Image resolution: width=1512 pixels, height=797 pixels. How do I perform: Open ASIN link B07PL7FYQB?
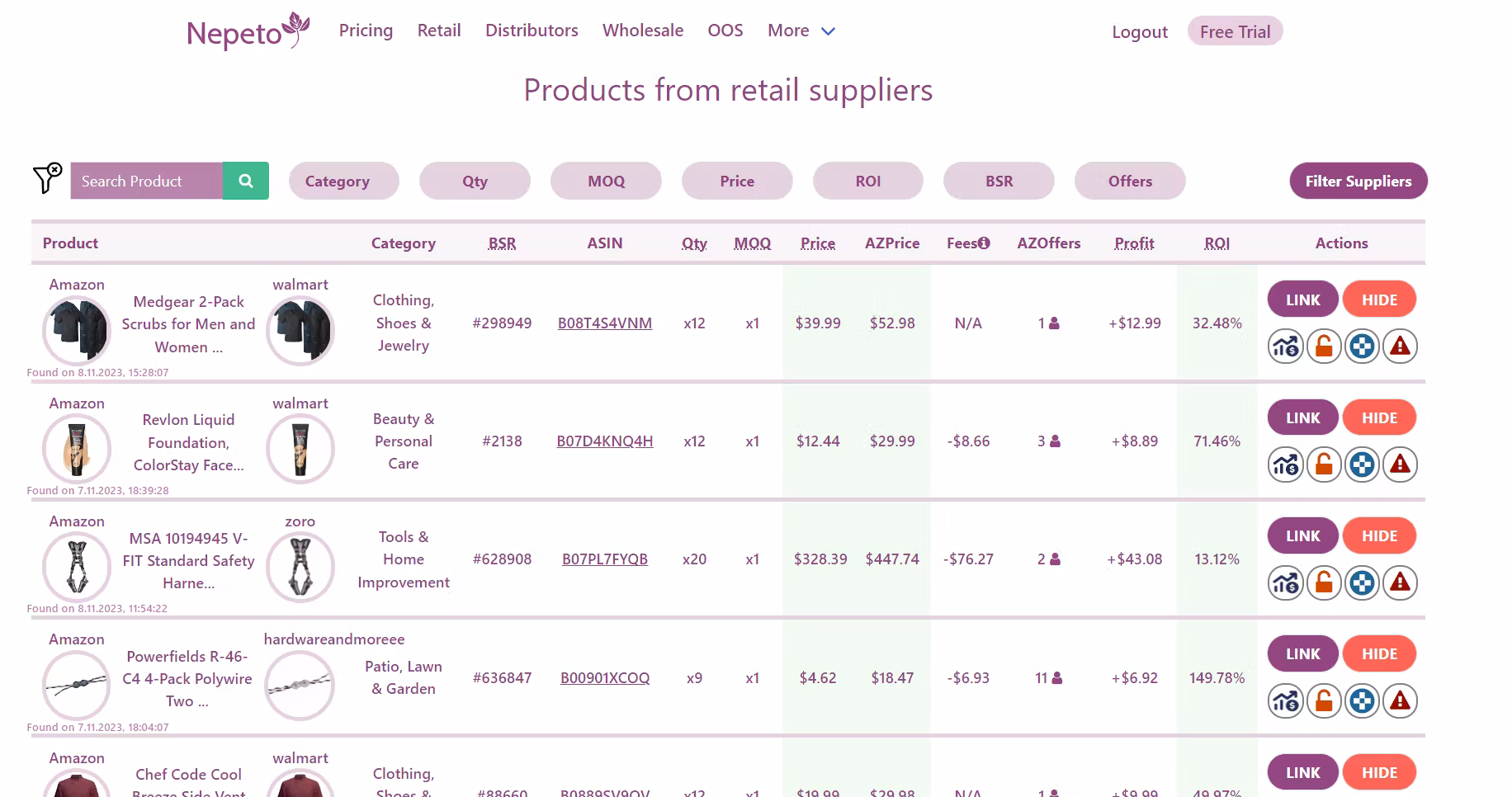[x=605, y=559]
